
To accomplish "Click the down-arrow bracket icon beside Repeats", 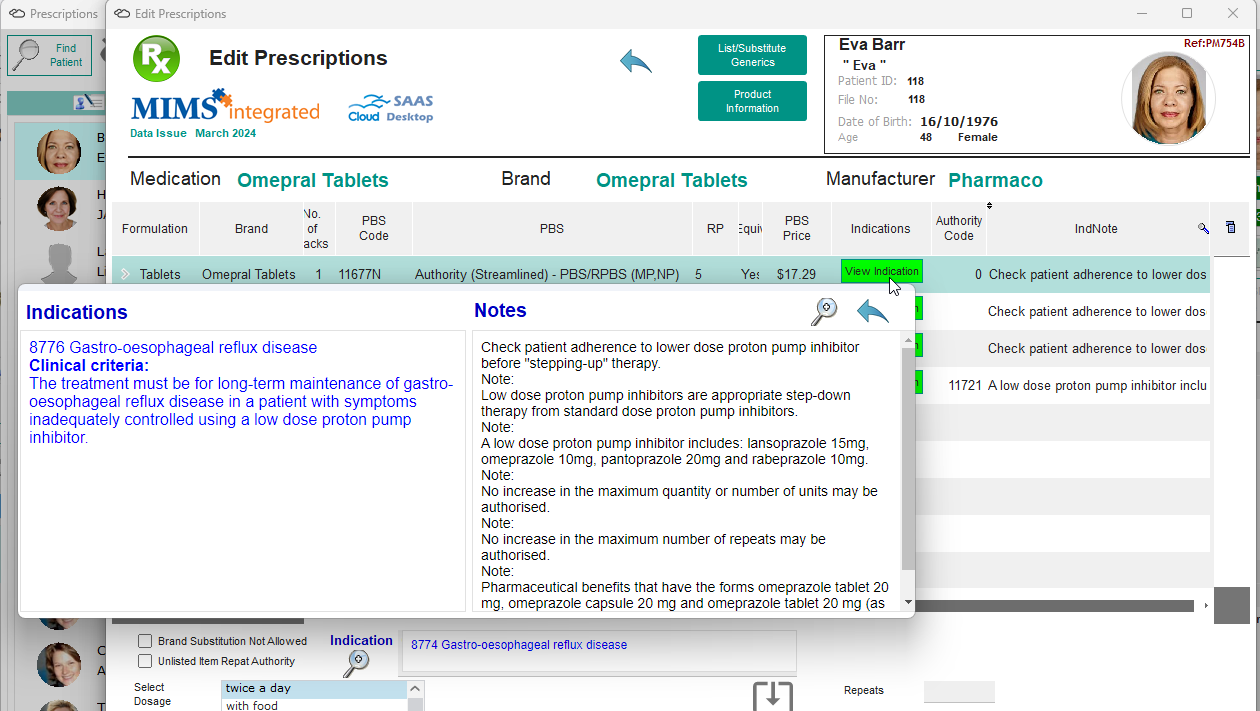I will pos(772,697).
